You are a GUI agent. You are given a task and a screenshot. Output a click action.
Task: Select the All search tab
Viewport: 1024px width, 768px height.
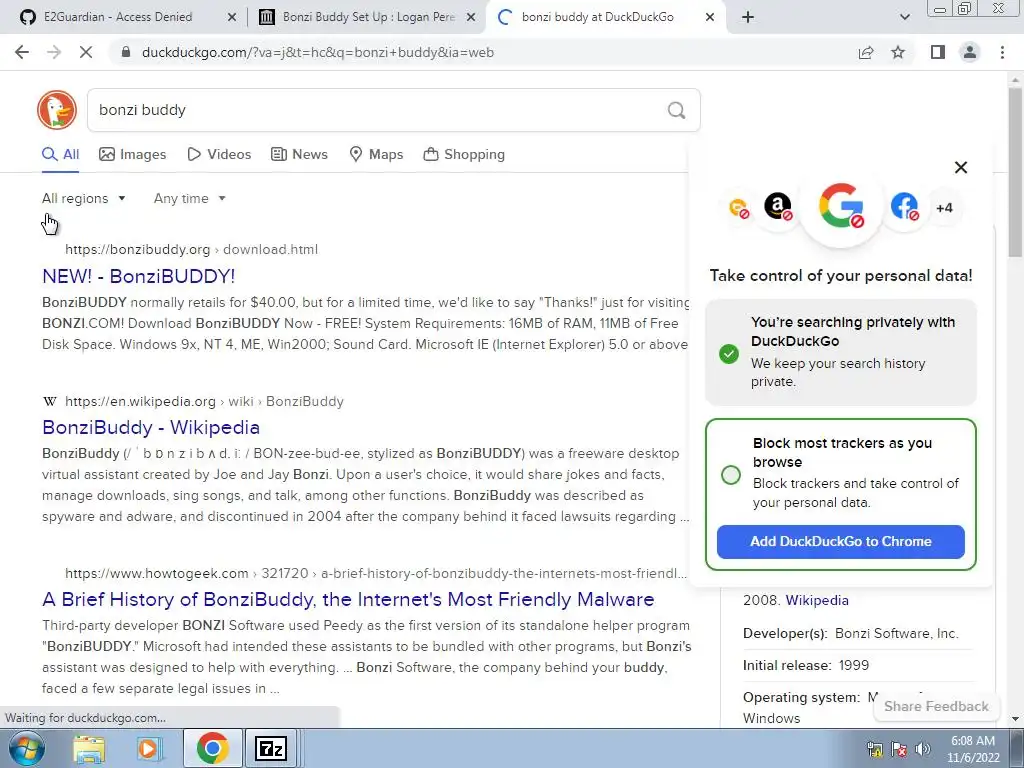point(61,155)
